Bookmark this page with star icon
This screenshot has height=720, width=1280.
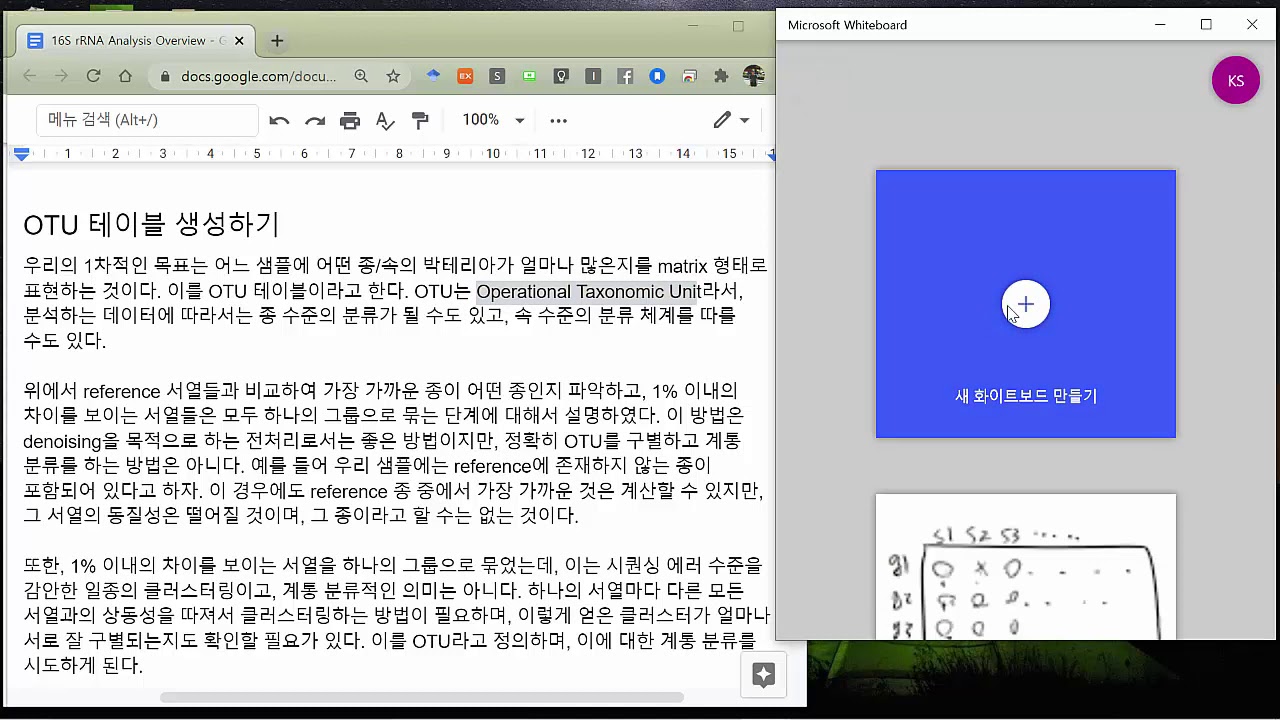(x=393, y=76)
